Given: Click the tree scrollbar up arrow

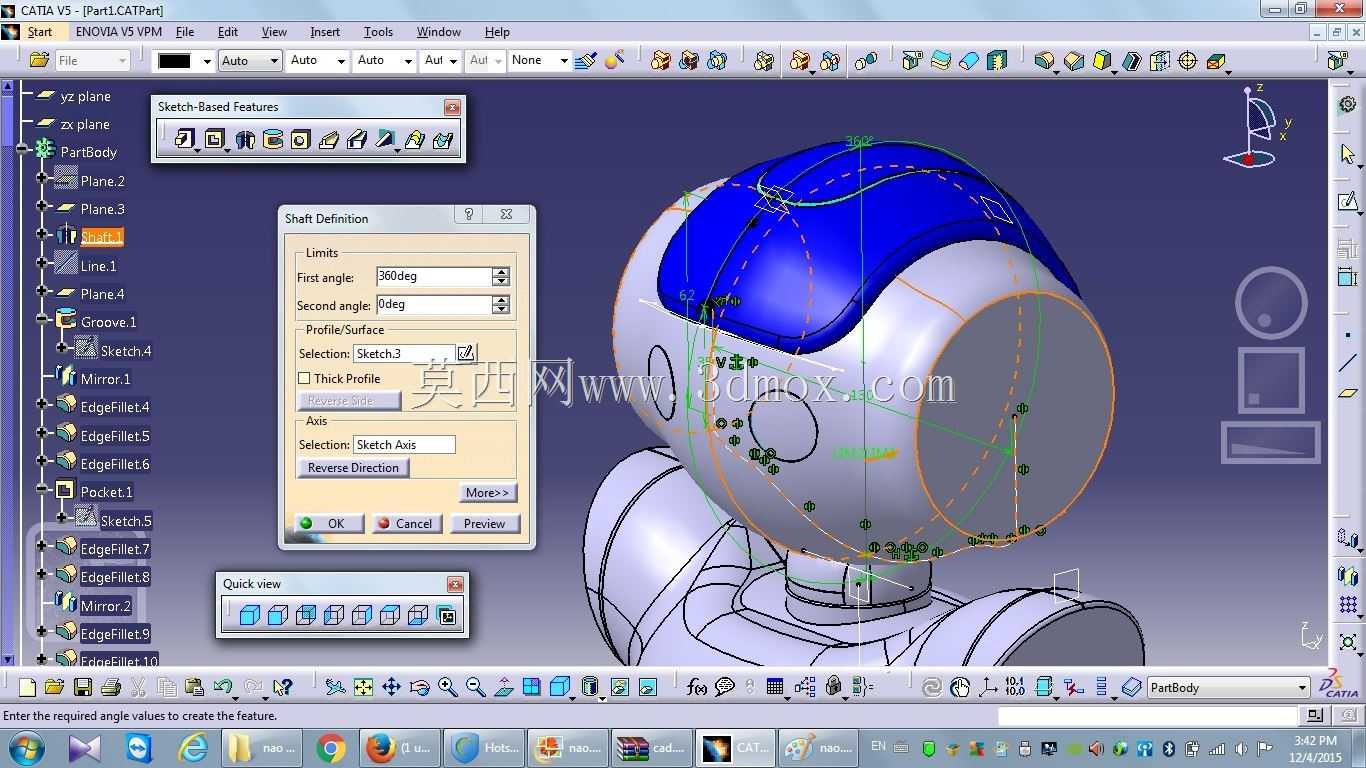Looking at the screenshot, I should [7, 88].
